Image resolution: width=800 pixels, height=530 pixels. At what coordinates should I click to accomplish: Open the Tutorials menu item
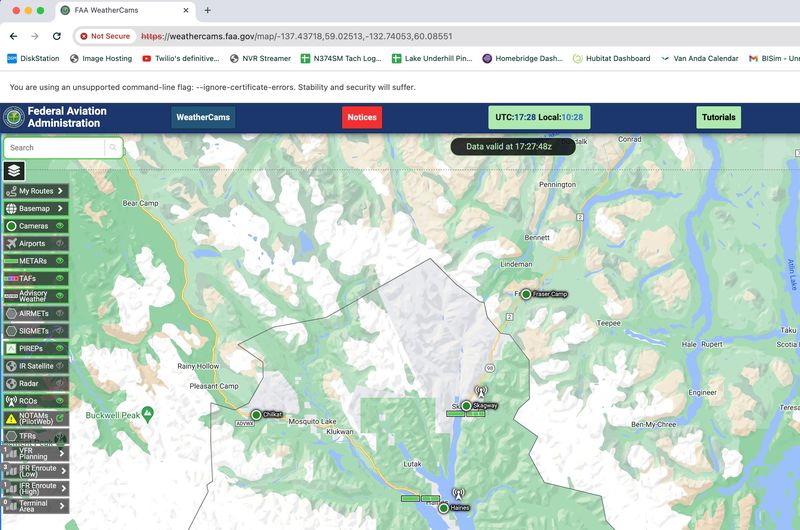[x=718, y=117]
